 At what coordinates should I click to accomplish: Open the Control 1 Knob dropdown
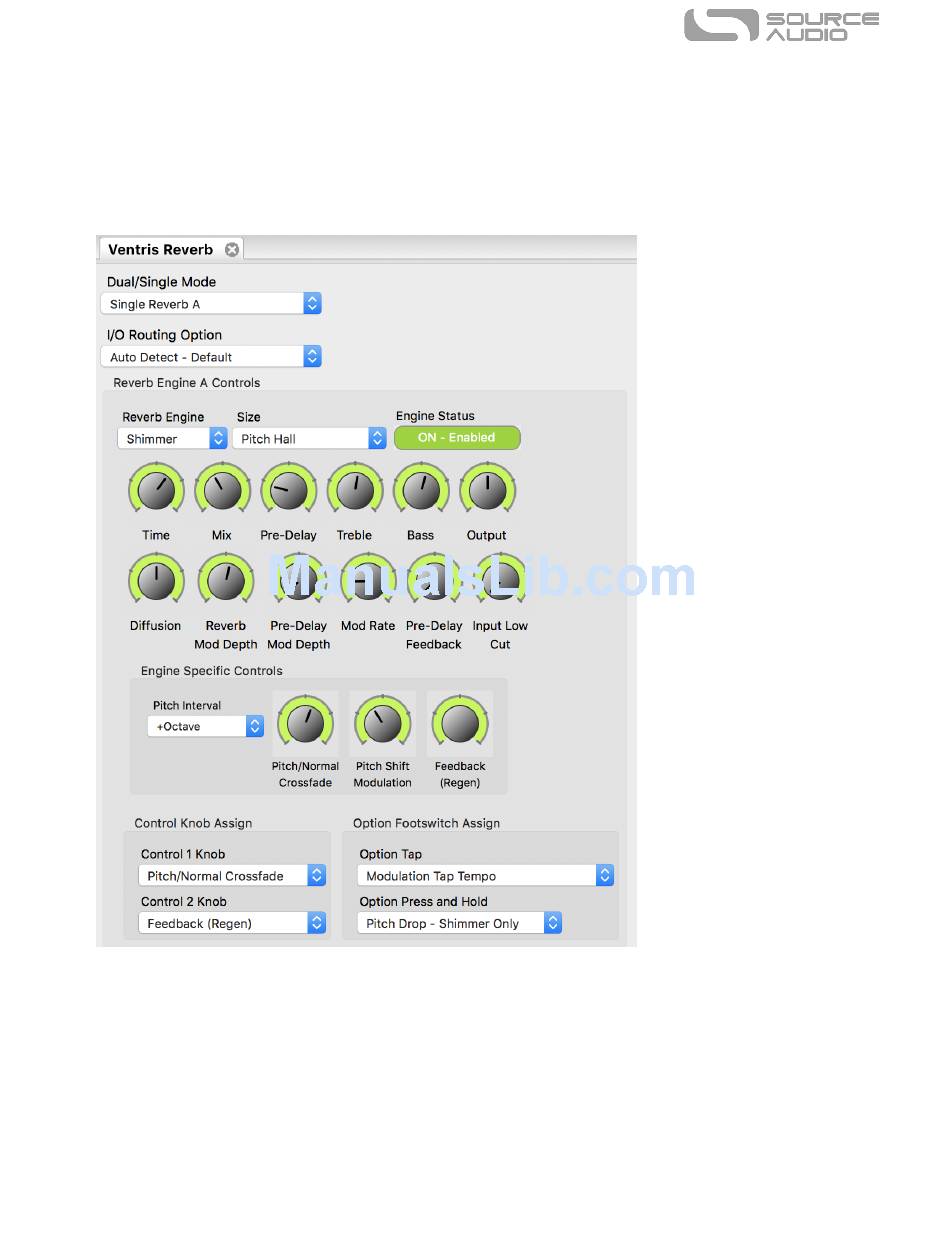point(232,876)
